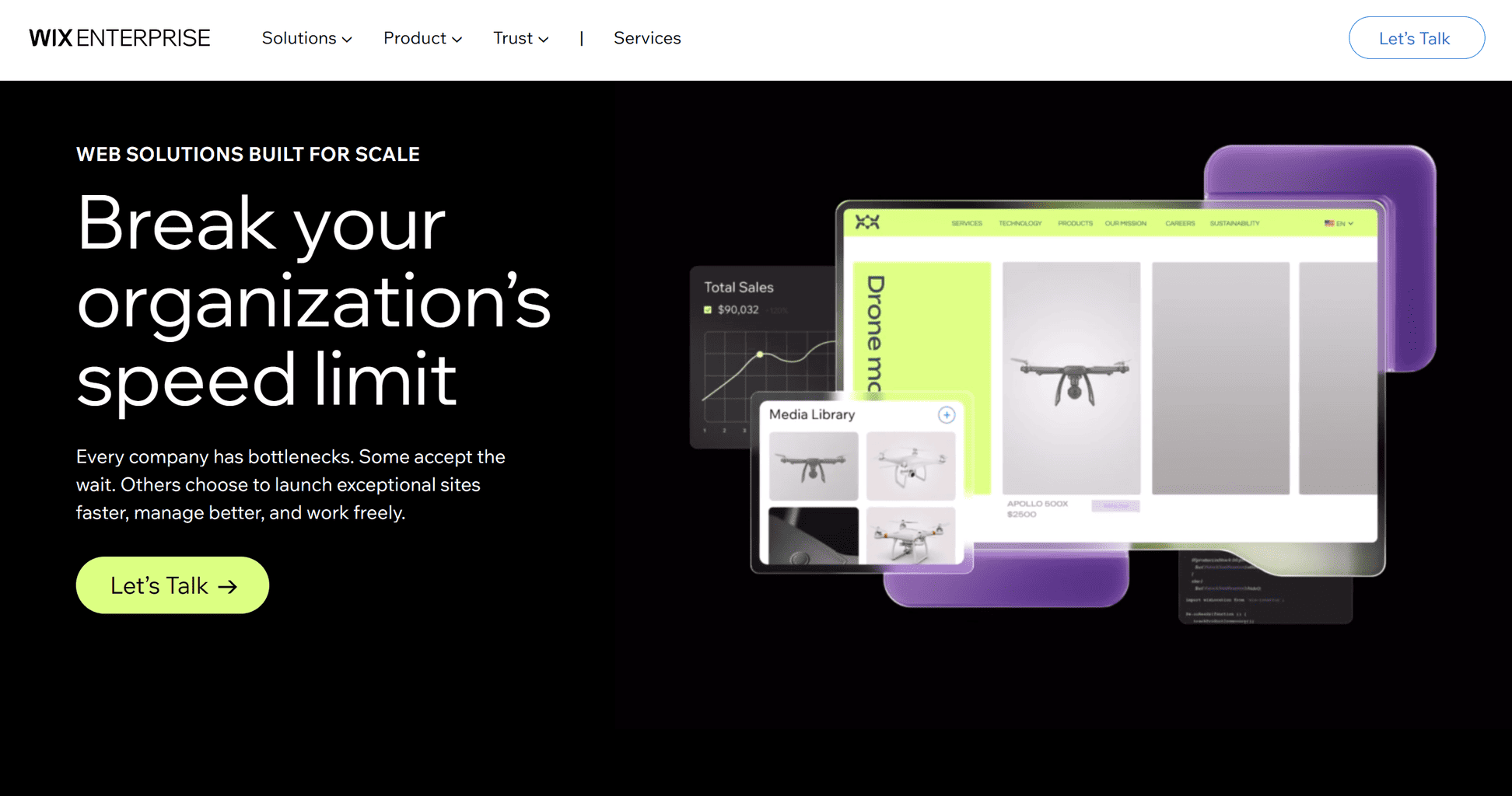
Task: Click the 'WEB SOLUTIONS BUILT FOR SCALE' tagline
Action: point(248,154)
